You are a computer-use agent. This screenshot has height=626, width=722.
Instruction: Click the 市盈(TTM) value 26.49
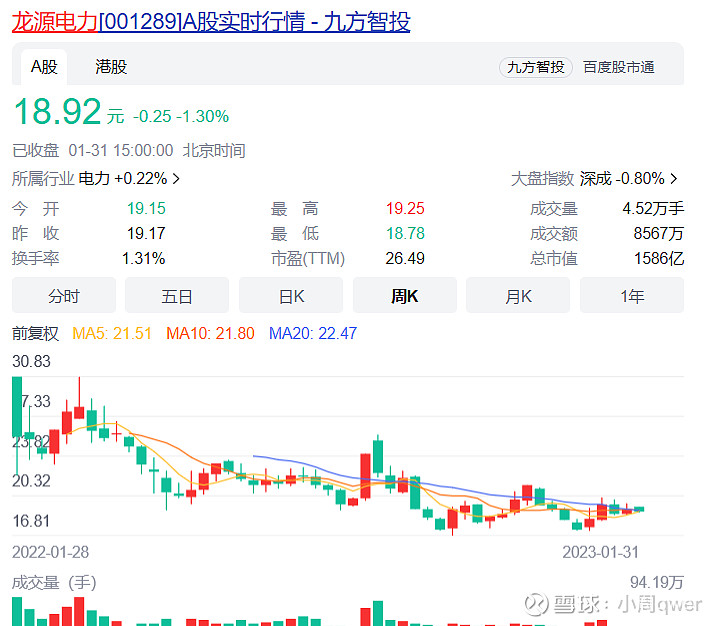click(x=405, y=258)
